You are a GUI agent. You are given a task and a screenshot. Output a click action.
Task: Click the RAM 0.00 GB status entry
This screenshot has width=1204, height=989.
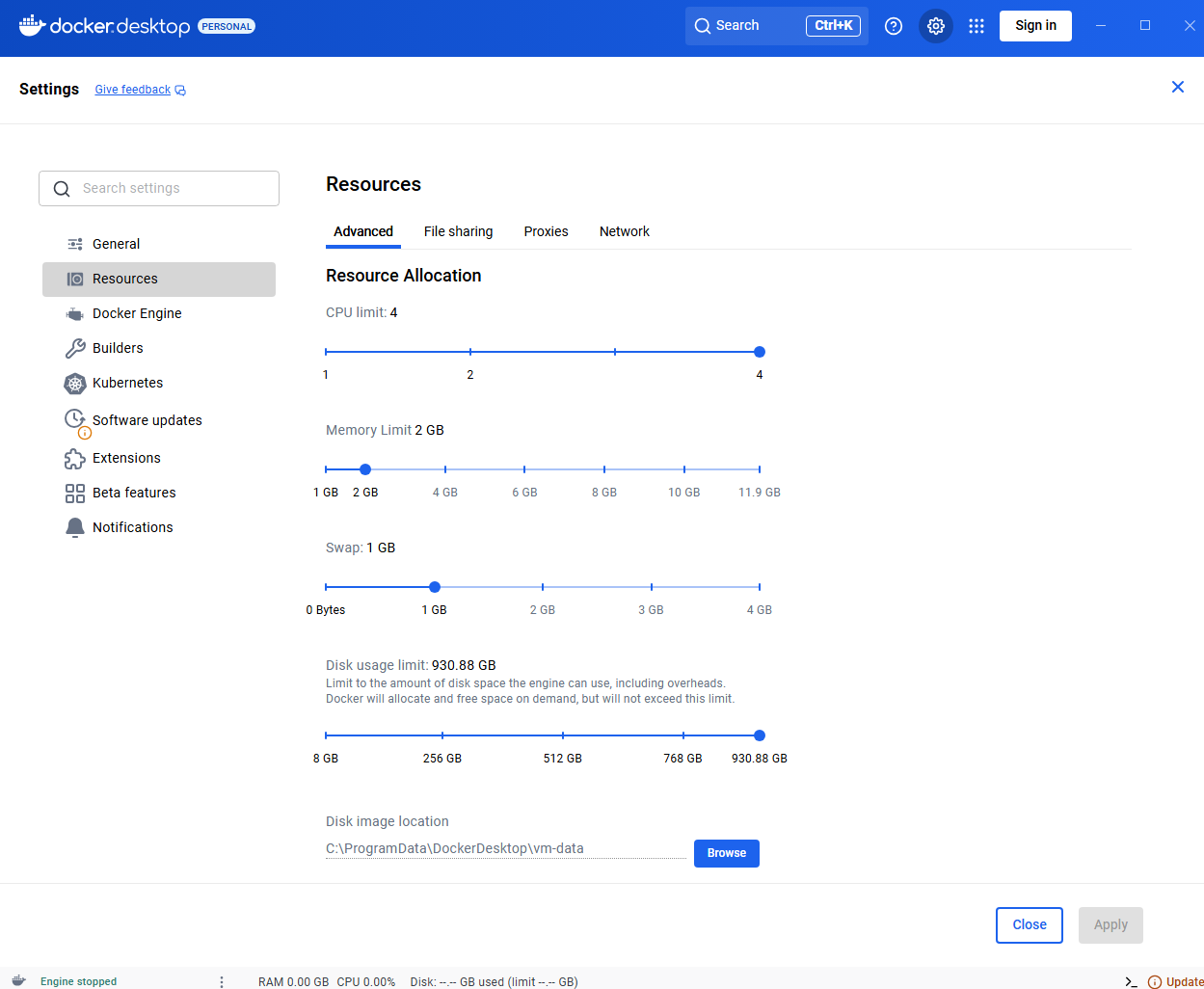(294, 982)
